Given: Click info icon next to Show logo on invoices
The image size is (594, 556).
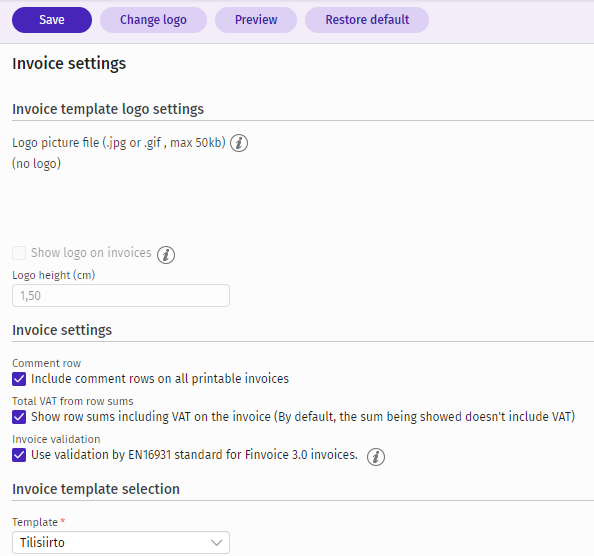Looking at the screenshot, I should [x=166, y=255].
